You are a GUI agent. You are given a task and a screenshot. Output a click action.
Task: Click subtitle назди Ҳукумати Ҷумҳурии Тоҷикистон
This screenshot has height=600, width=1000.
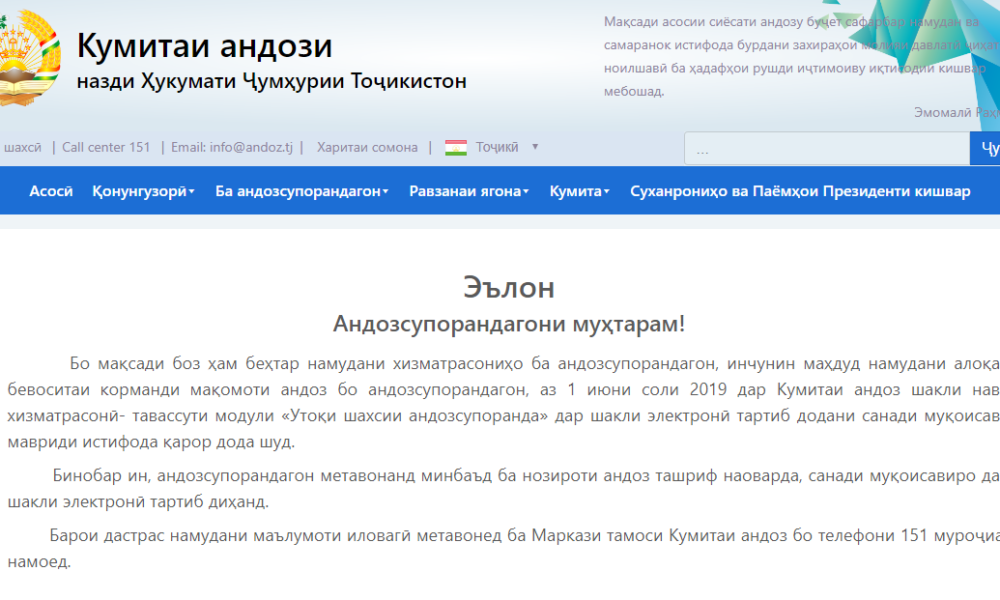pos(272,81)
